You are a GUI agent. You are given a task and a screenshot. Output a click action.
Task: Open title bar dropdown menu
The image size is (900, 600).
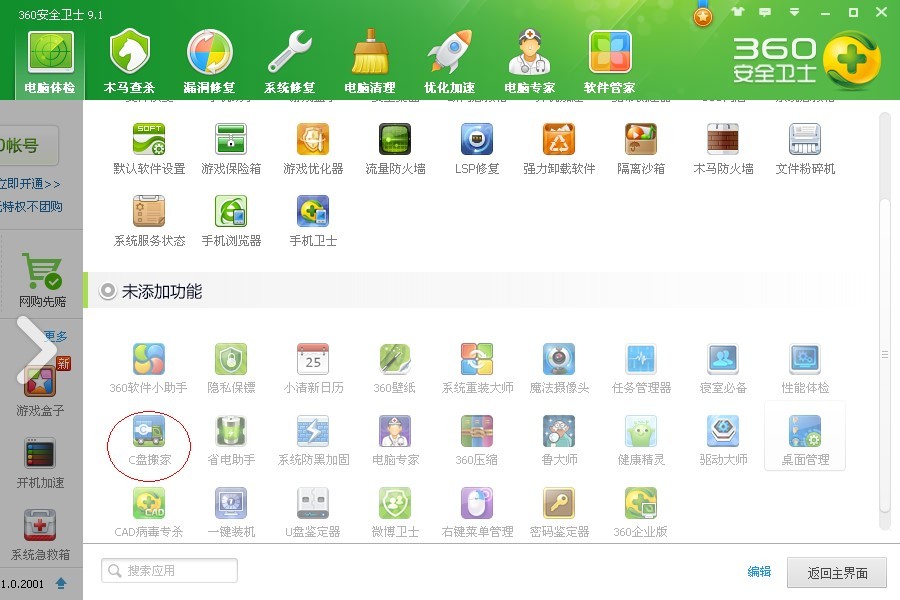pos(794,12)
